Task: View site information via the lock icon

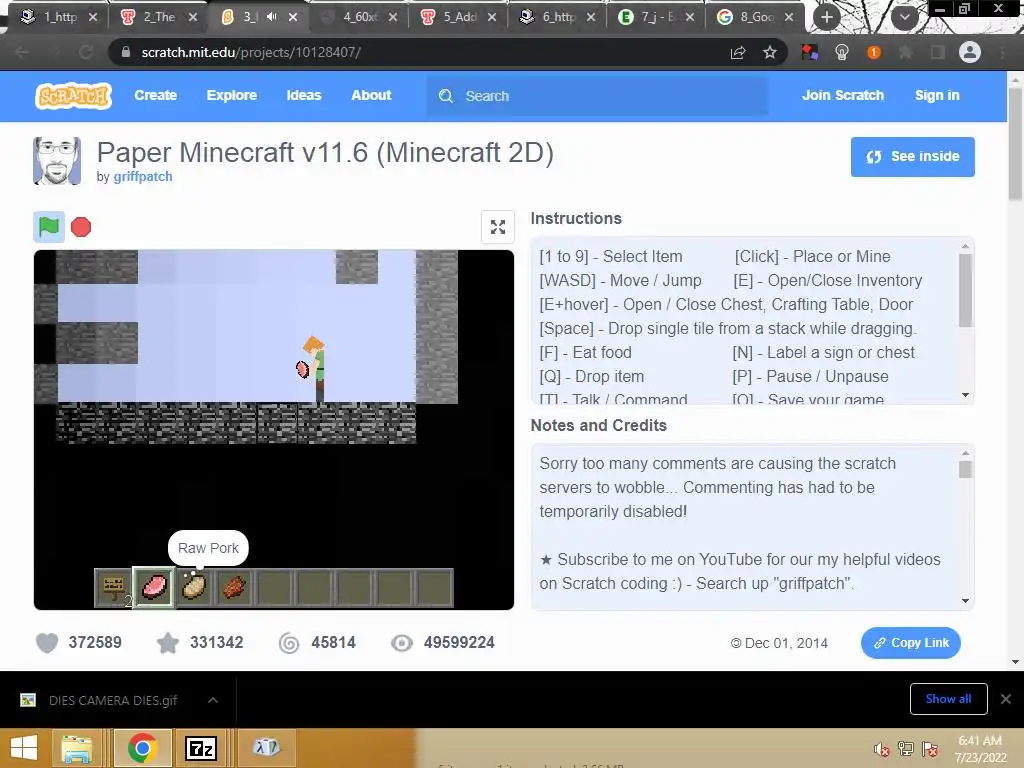Action: tap(126, 52)
